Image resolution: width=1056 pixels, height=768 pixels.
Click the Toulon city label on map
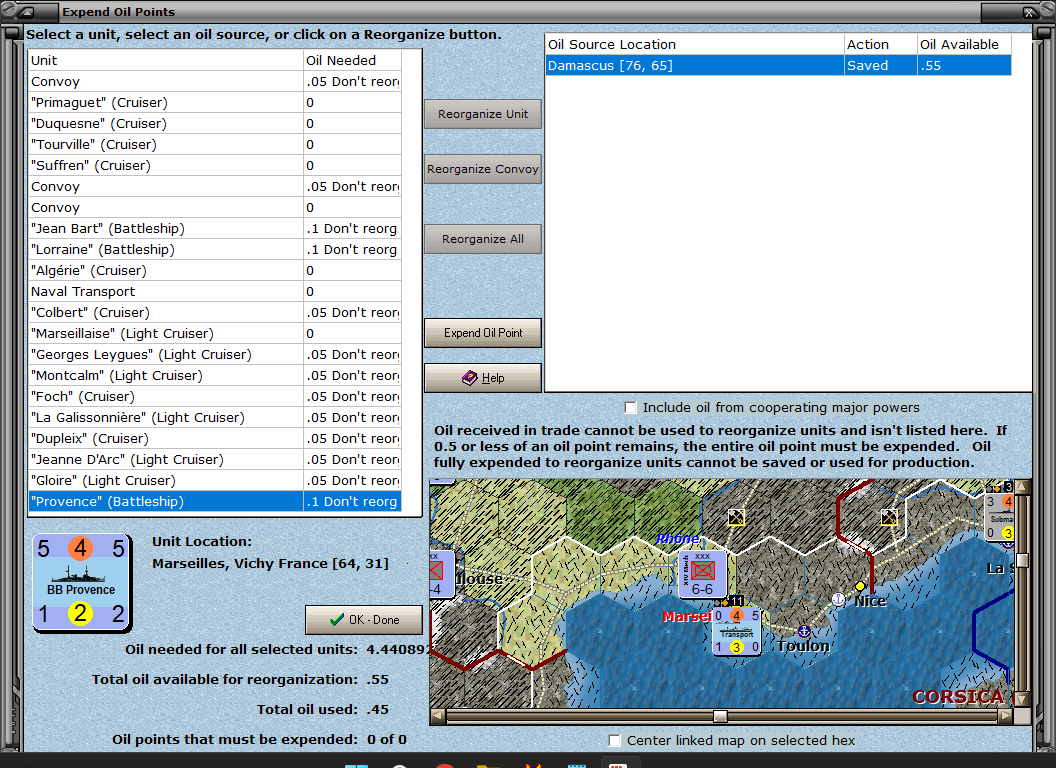coord(803,645)
